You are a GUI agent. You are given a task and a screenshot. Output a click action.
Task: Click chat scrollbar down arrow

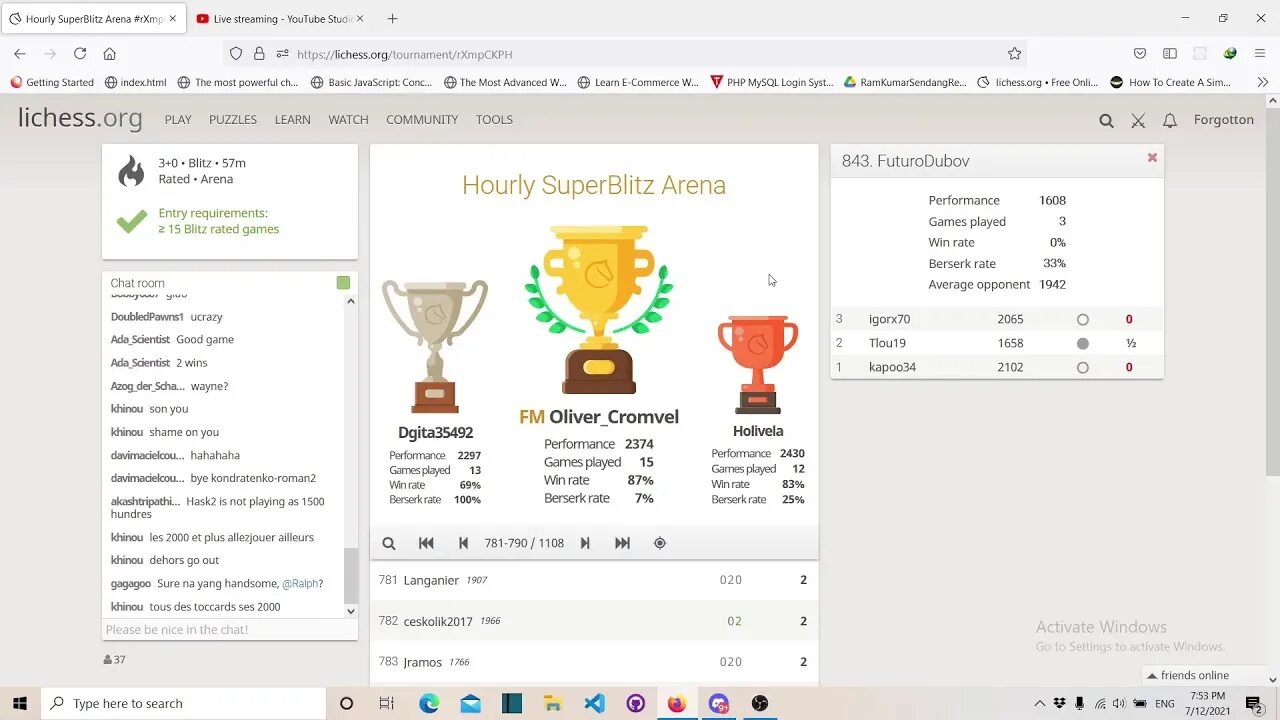[x=350, y=610]
